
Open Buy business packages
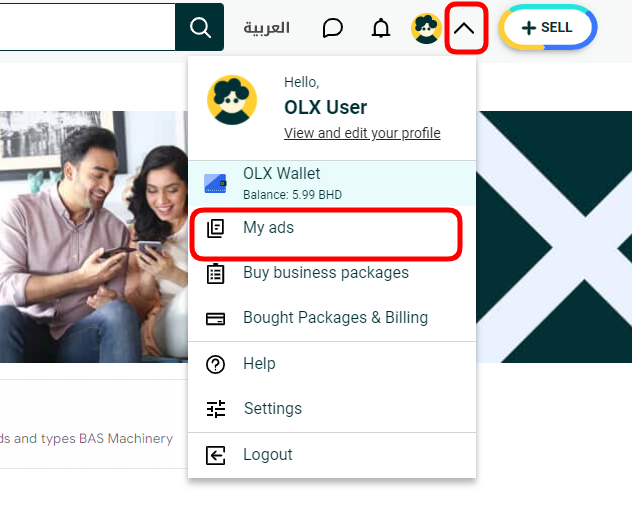[x=332, y=273]
